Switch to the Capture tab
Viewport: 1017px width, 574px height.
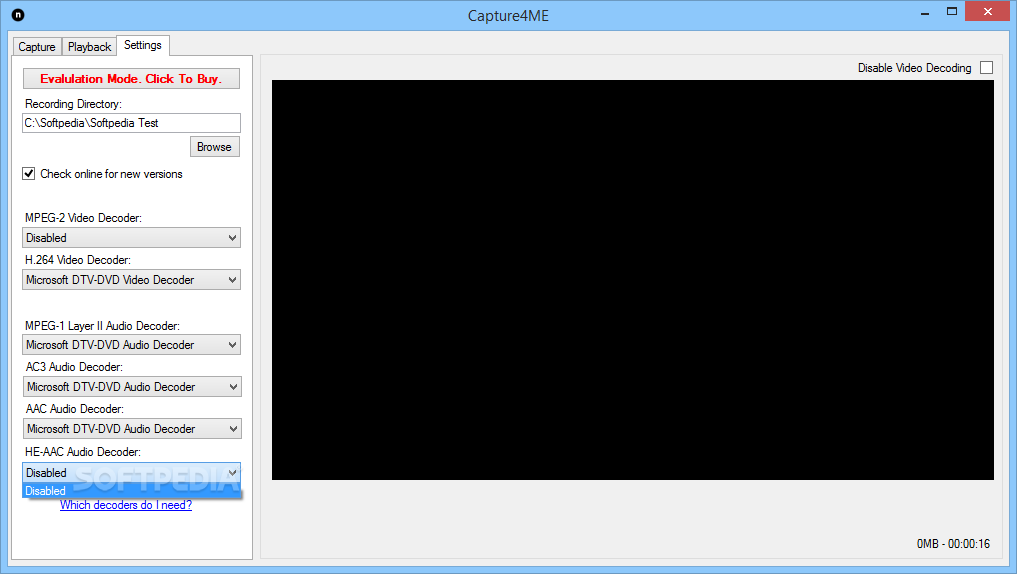pos(37,47)
